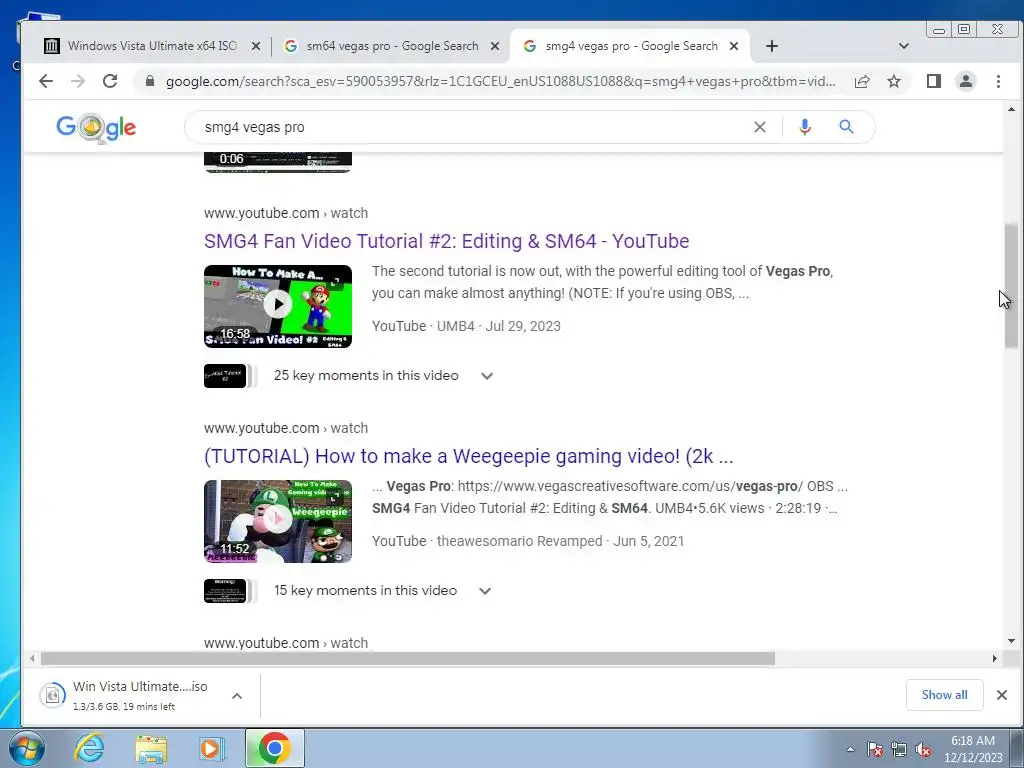Open Windows Explorer folder on taskbar

[151, 749]
